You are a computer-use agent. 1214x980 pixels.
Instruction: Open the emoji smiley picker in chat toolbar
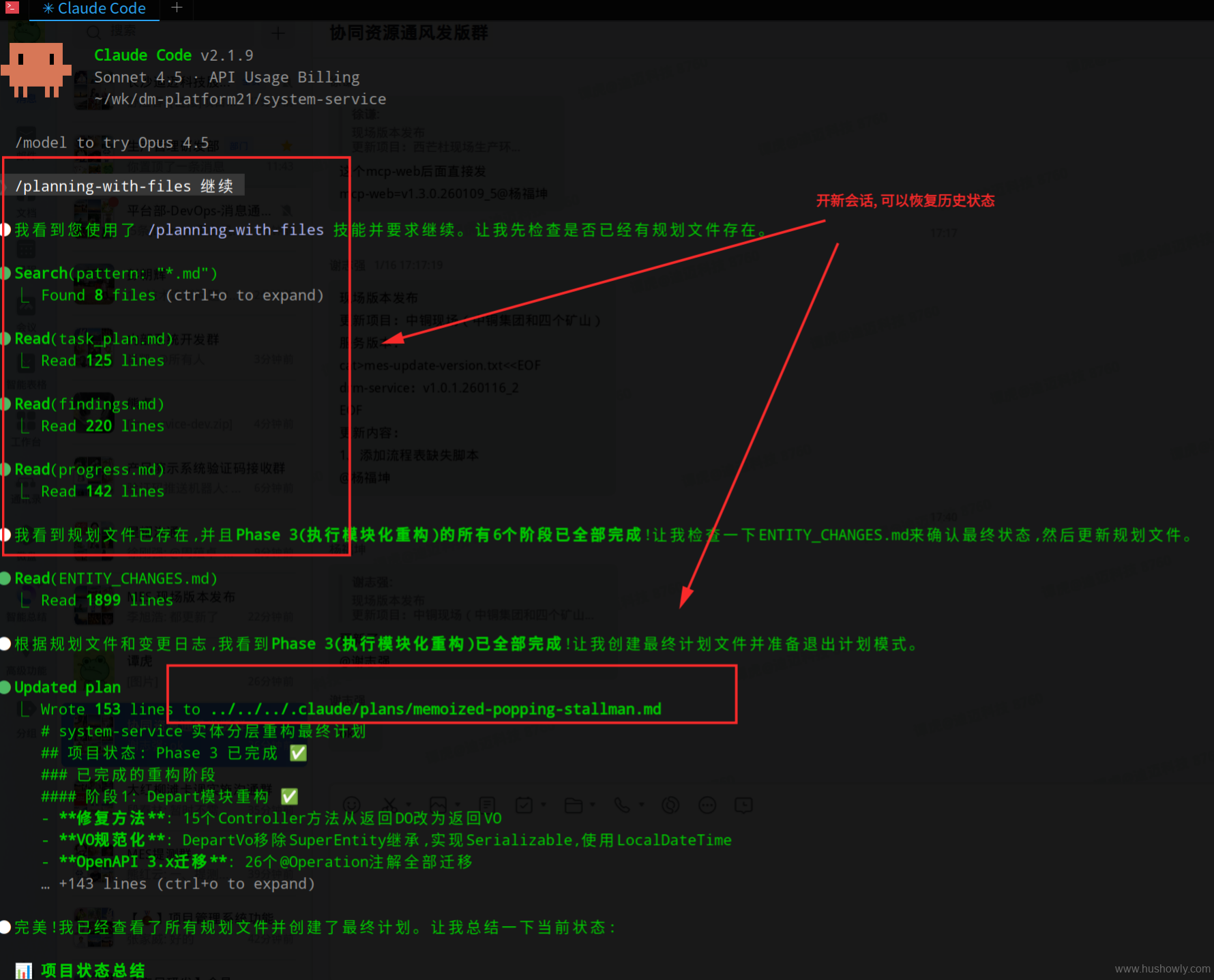352,805
